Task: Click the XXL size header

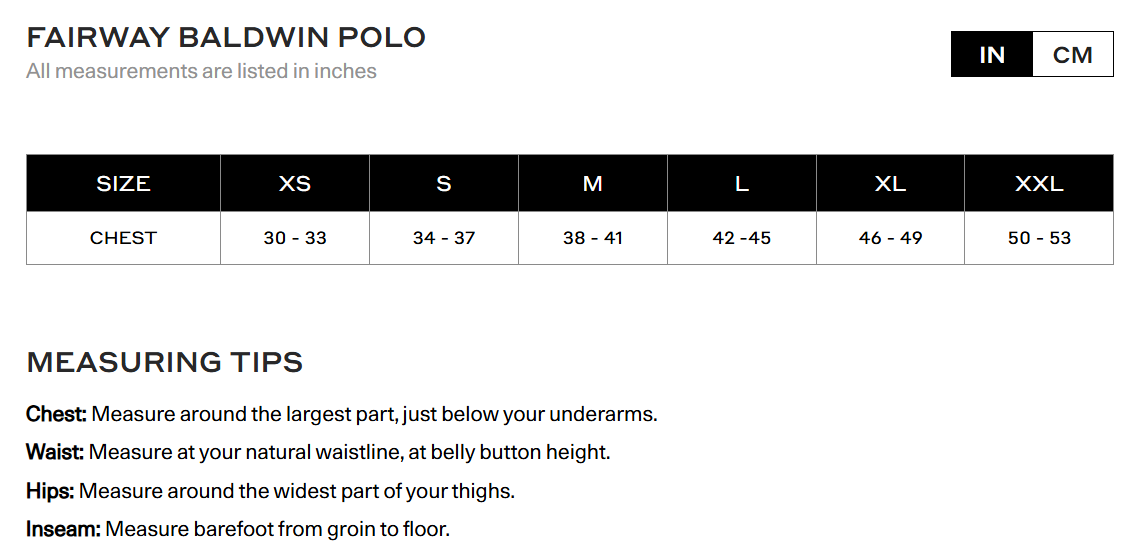Action: [1039, 184]
